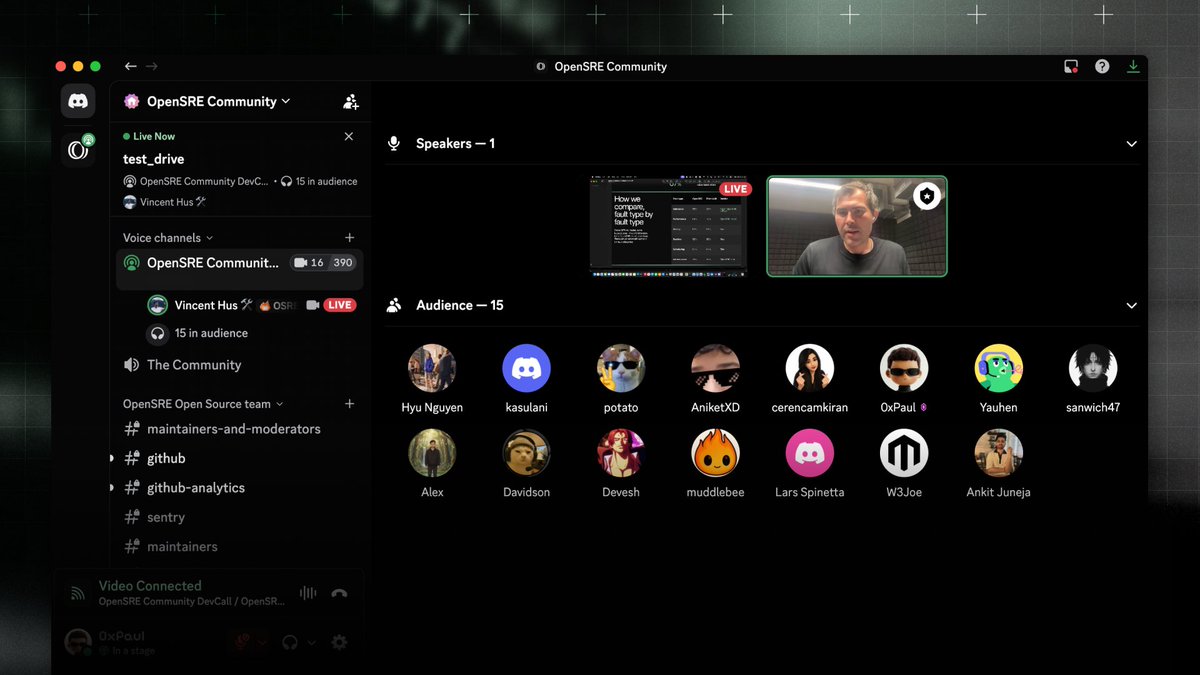
Task: Disconnect with the hang-up phone icon
Action: tap(339, 593)
